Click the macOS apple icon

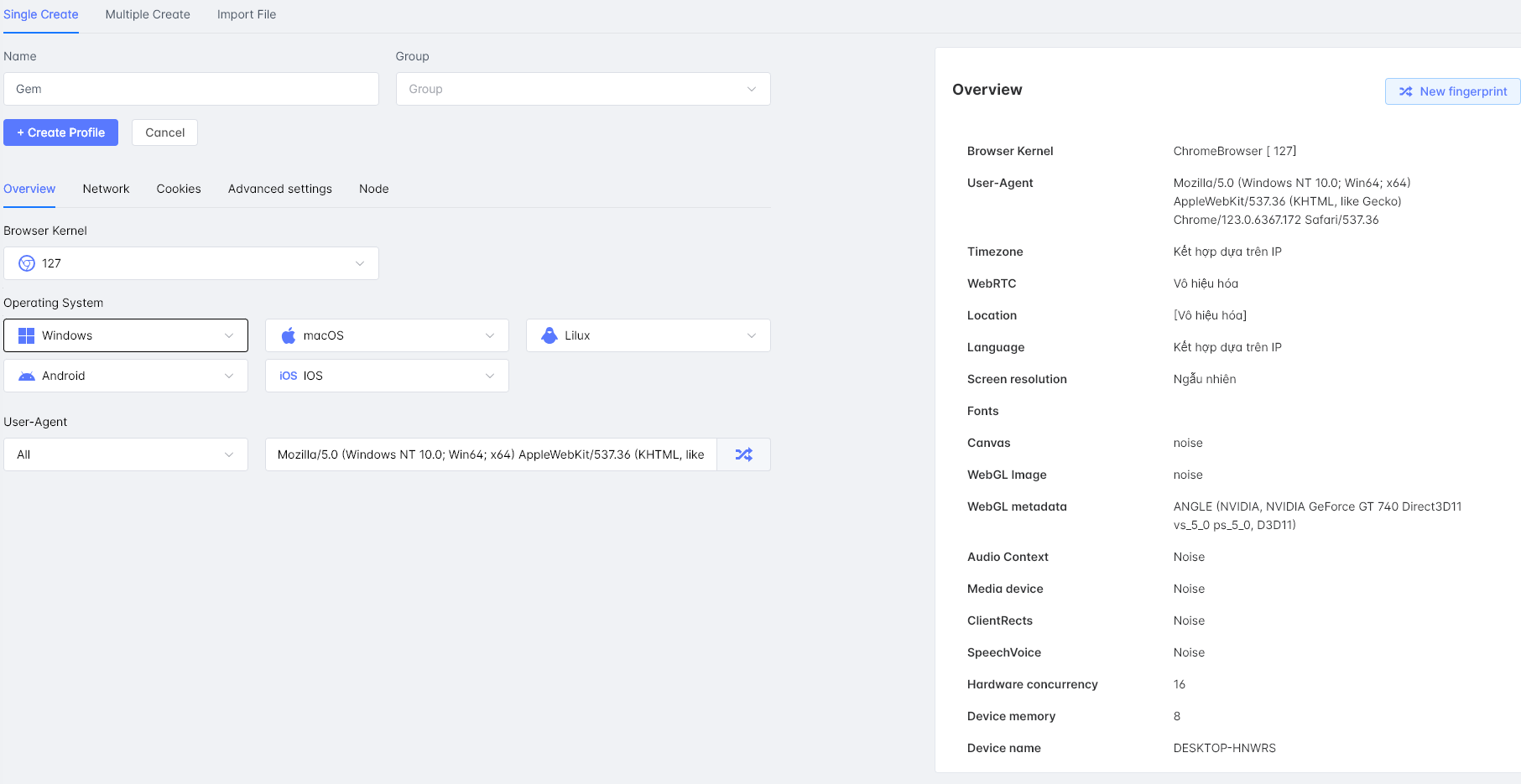(x=289, y=335)
